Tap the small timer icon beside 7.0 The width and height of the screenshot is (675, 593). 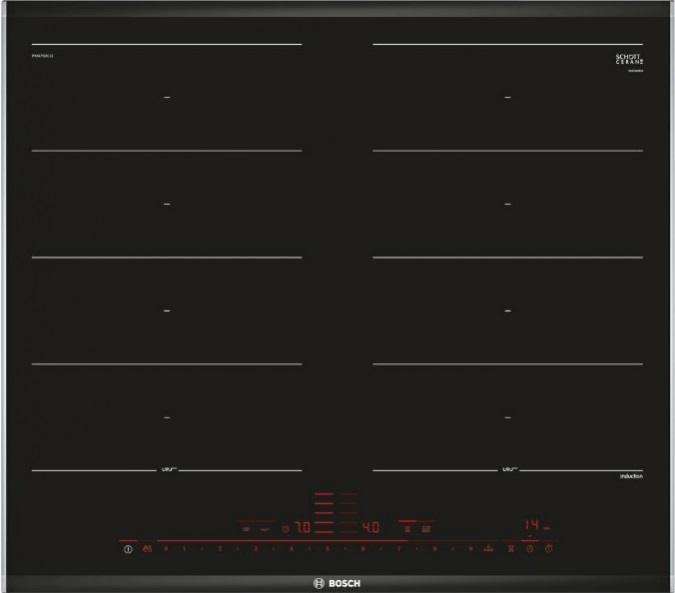(283, 528)
